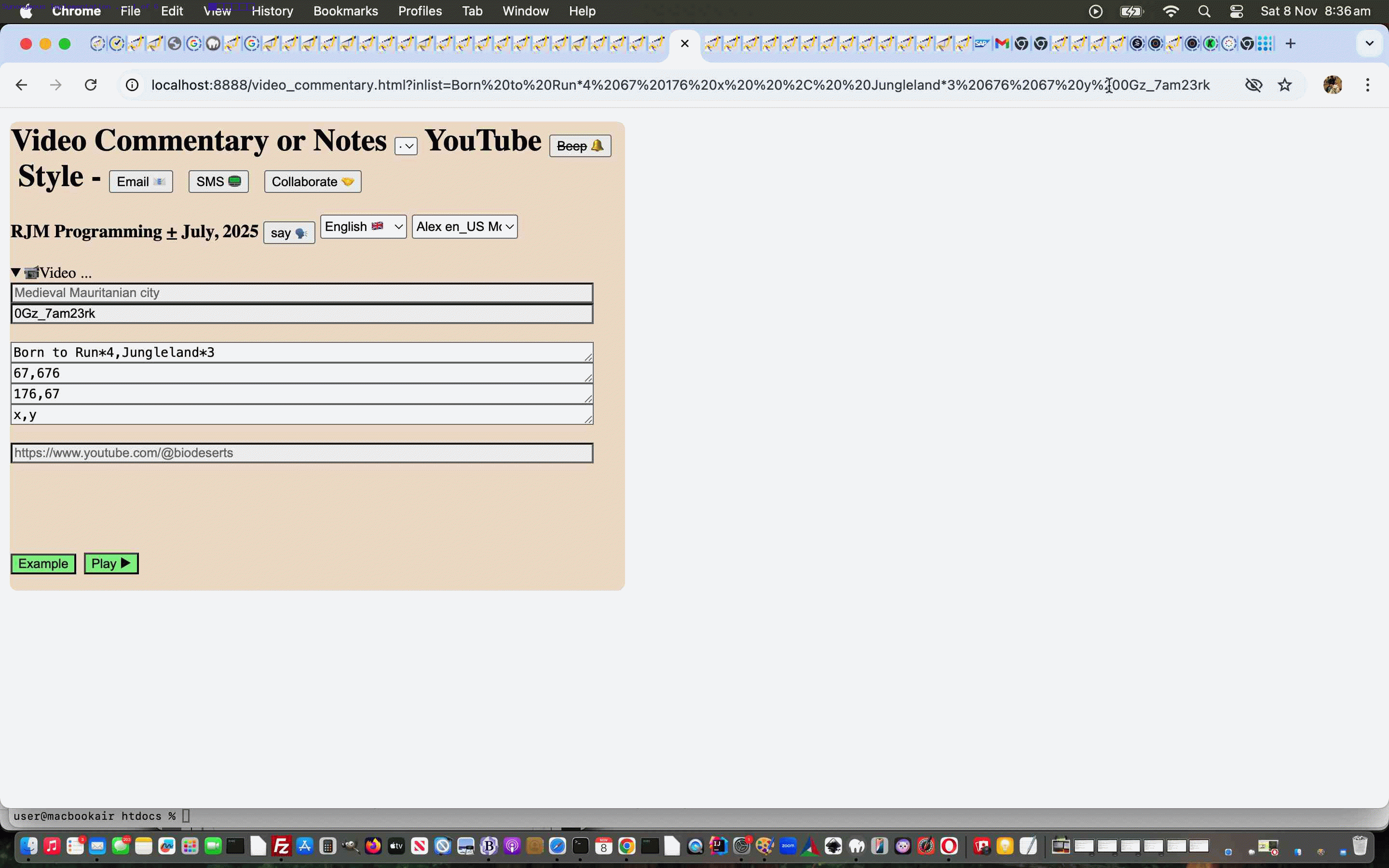Open the pinned SAP tab
The image size is (1389, 868).
pos(982,43)
